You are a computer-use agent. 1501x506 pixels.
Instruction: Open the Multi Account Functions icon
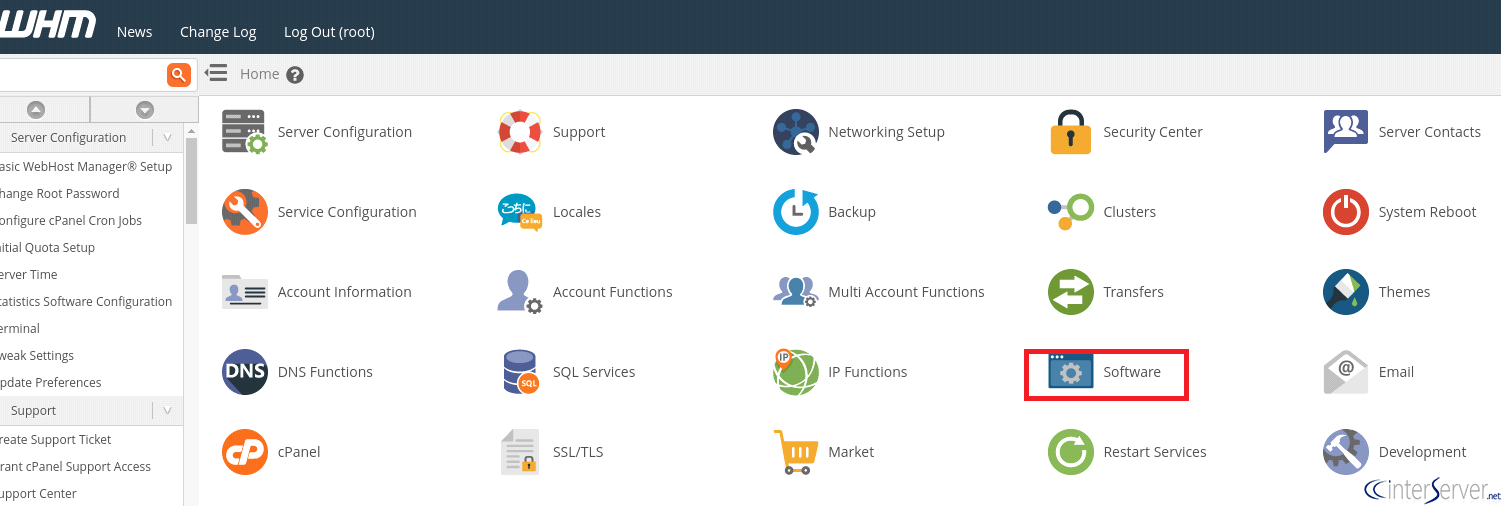(x=796, y=291)
